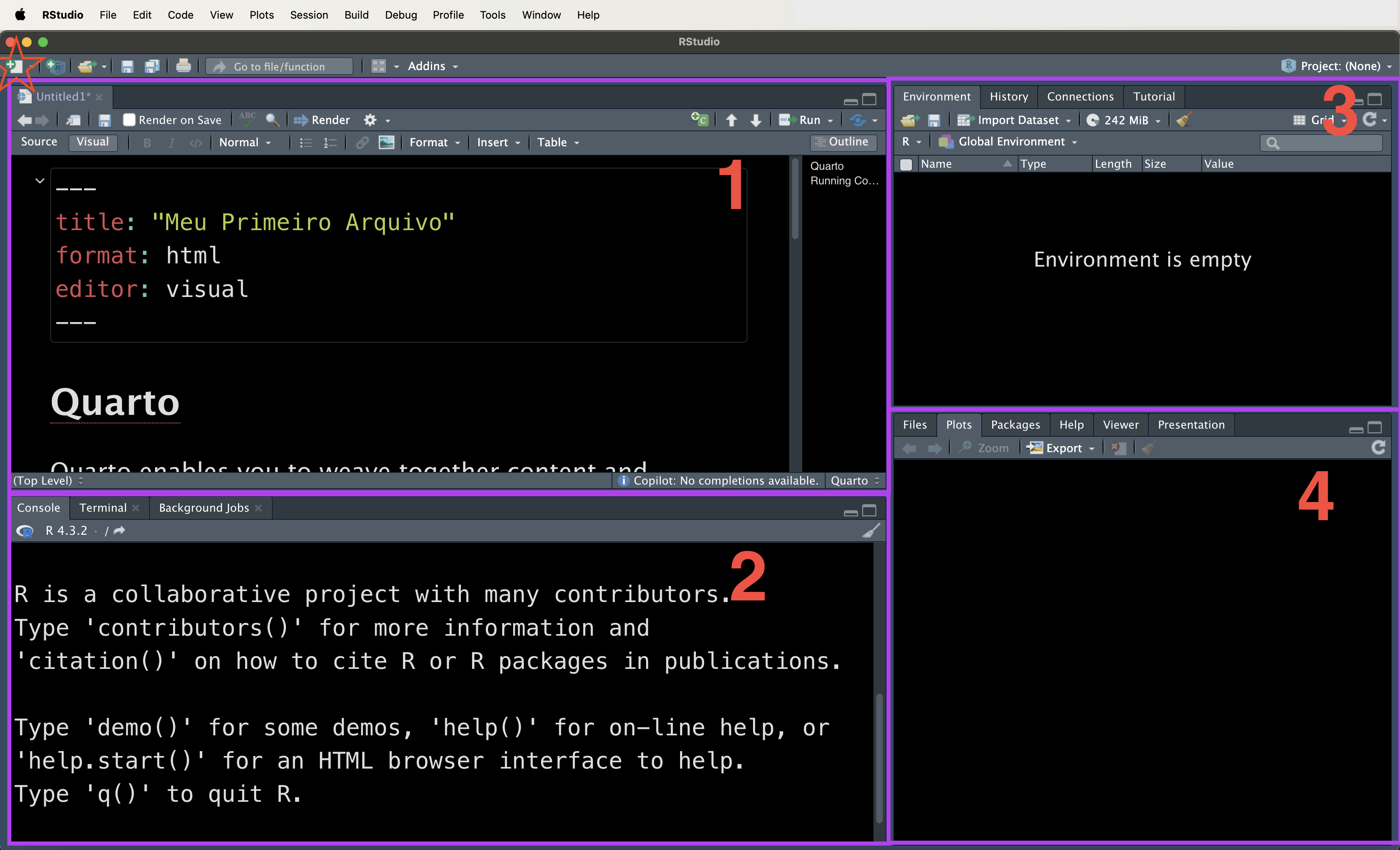
Task: Insert numbered list icon
Action: point(330,143)
